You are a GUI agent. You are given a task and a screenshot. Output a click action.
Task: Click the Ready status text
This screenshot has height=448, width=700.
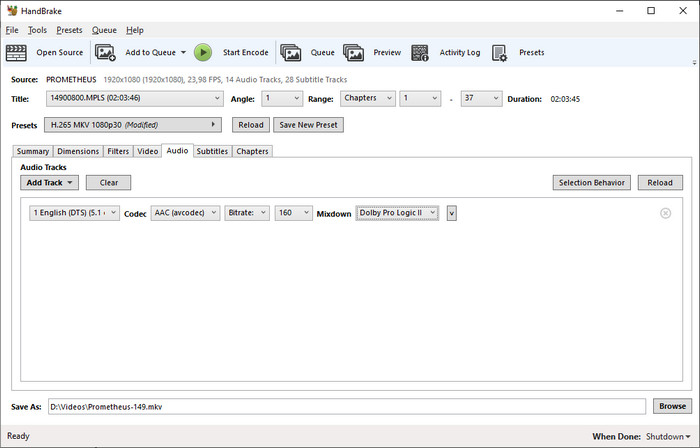point(18,436)
